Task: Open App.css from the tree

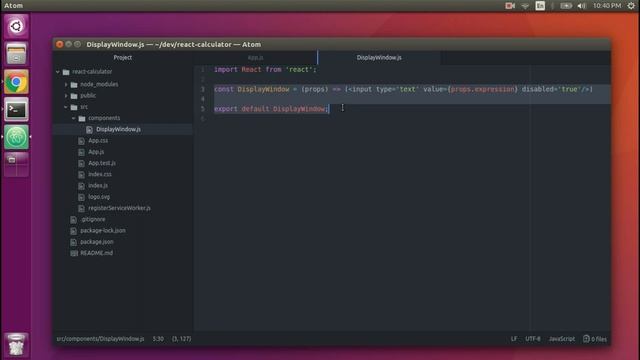Action: click(x=98, y=141)
